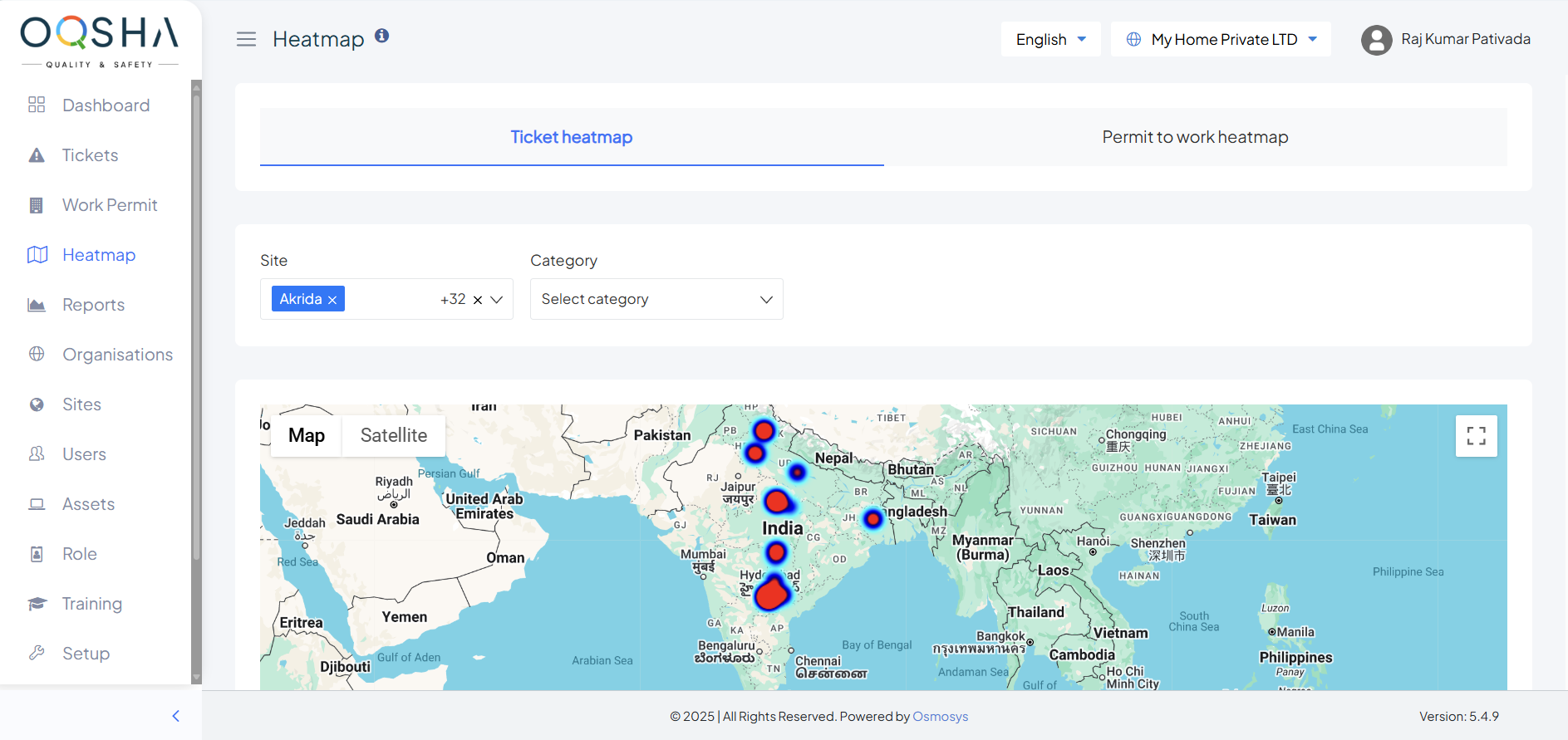This screenshot has width=1568, height=740.
Task: Expand the English language dropdown
Action: pos(1050,39)
